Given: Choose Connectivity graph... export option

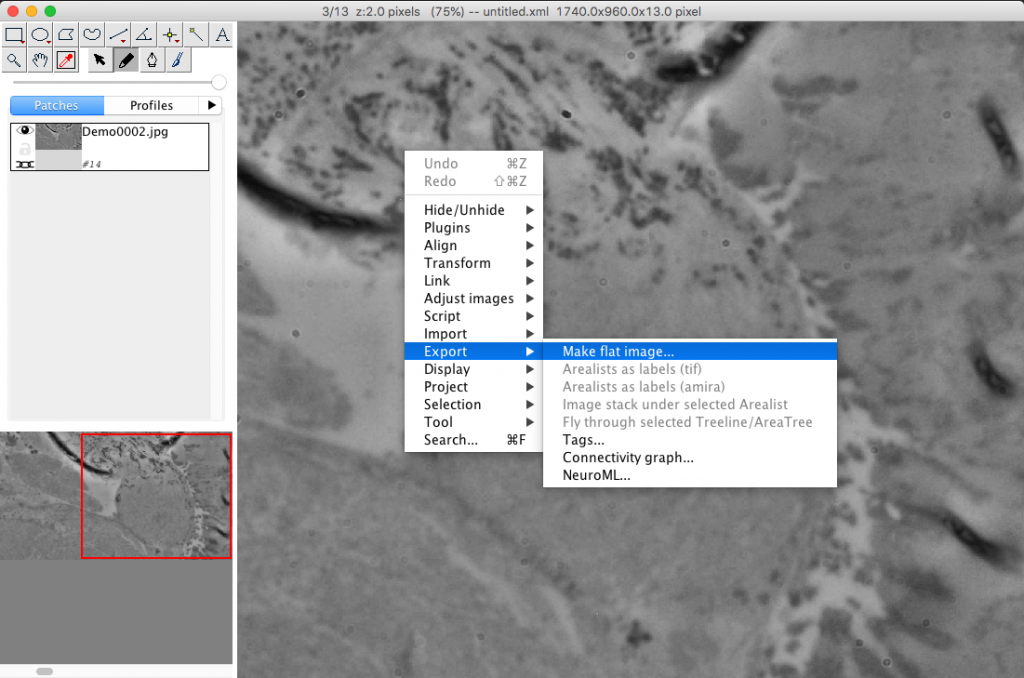Looking at the screenshot, I should [x=690, y=457].
